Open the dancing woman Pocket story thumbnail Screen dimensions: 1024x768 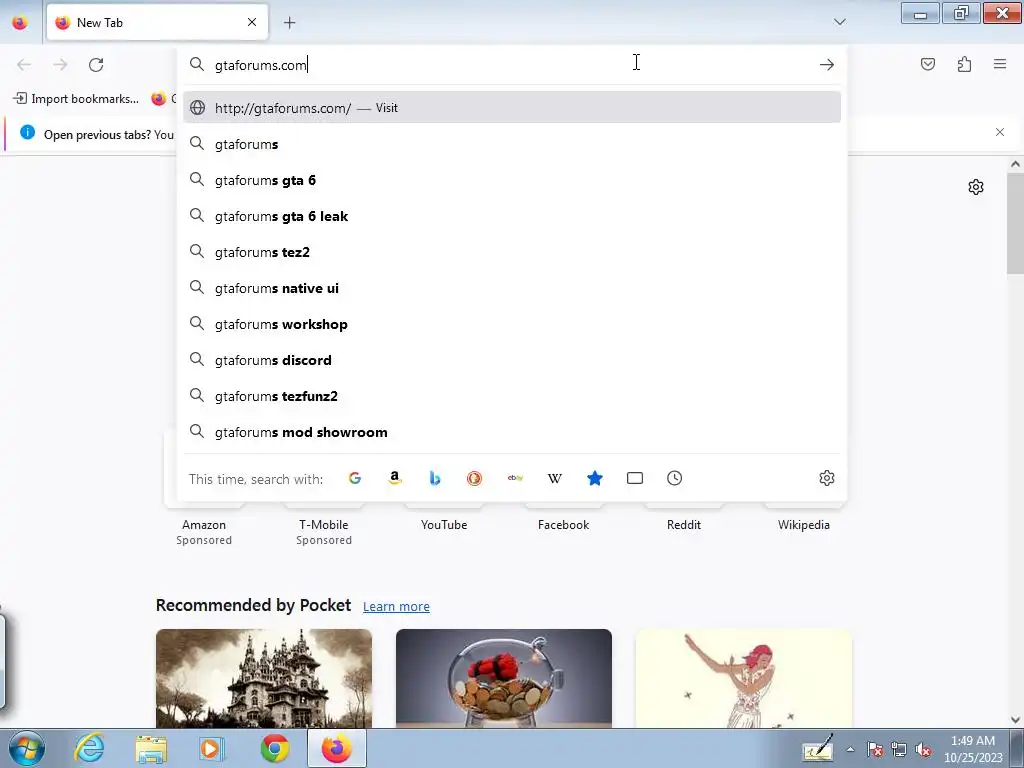point(744,678)
